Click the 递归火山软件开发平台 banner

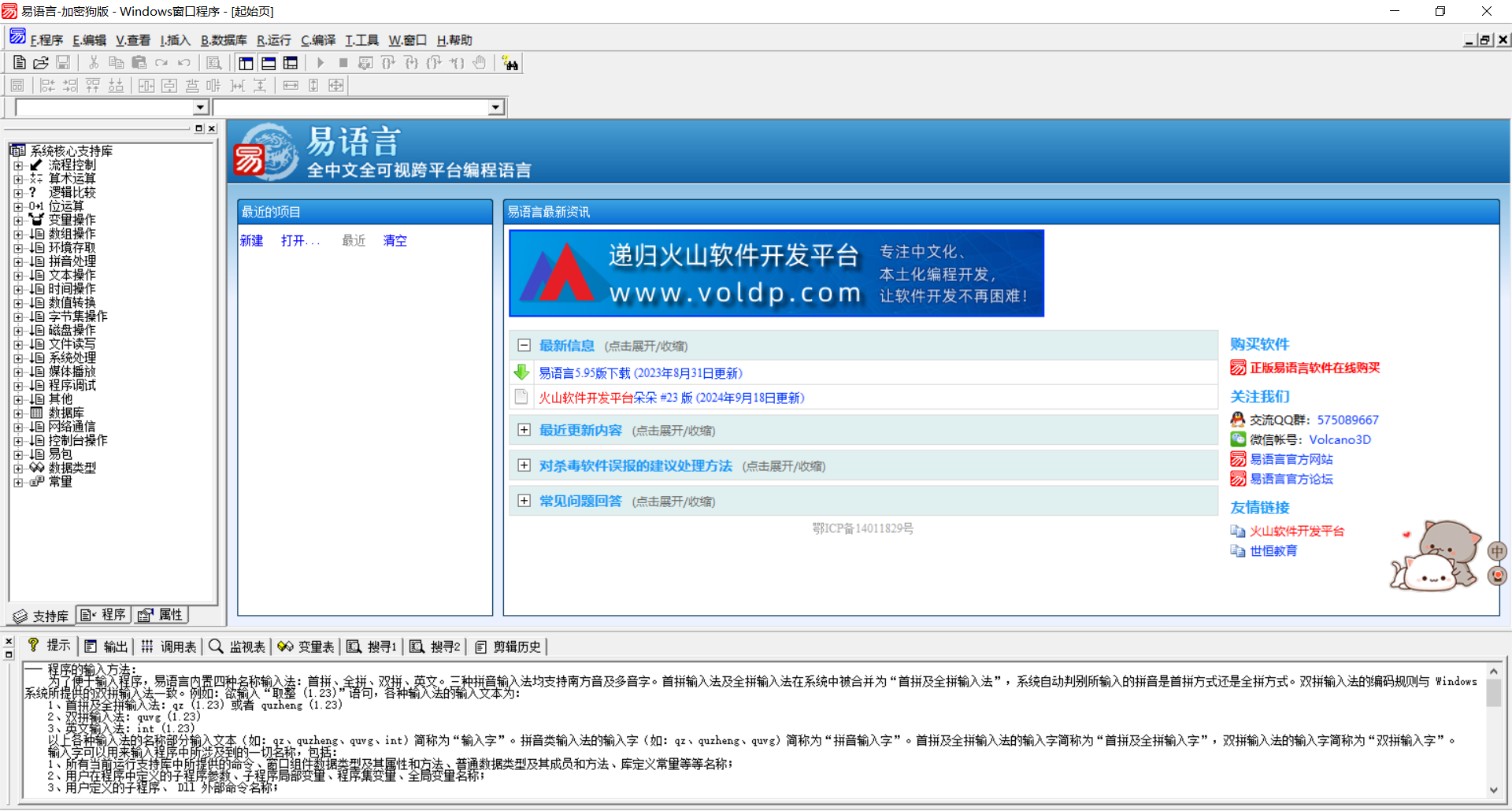pyautogui.click(x=776, y=273)
